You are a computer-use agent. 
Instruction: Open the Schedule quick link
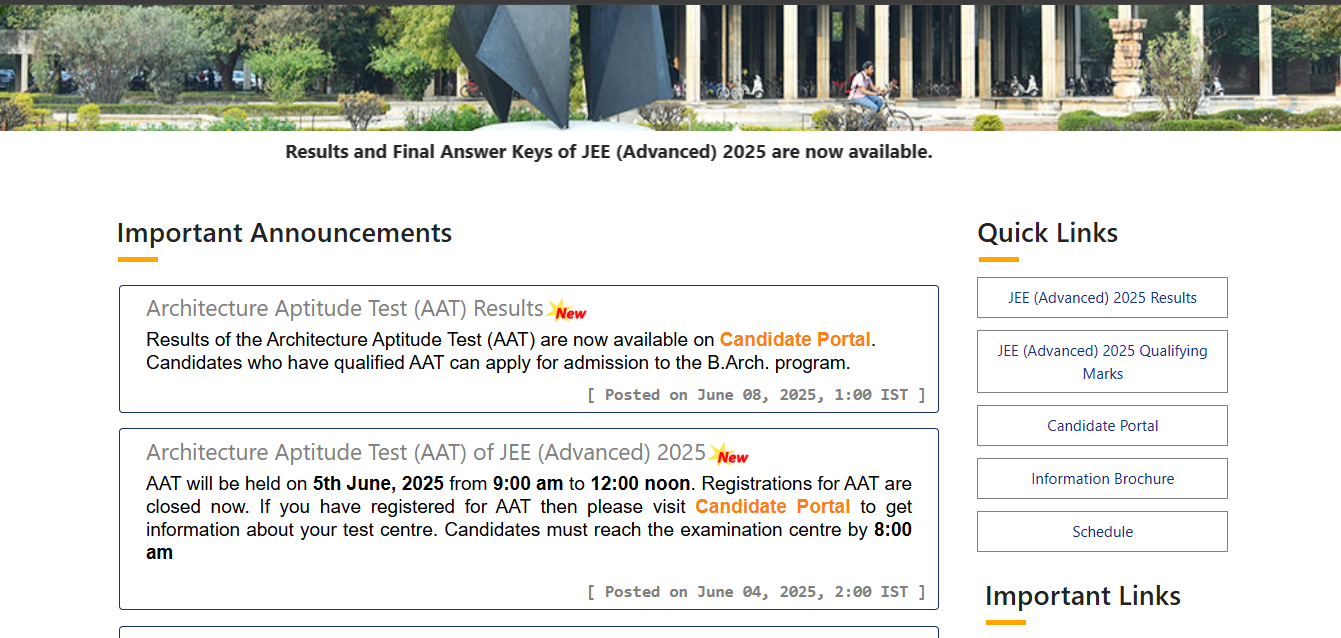click(1102, 532)
